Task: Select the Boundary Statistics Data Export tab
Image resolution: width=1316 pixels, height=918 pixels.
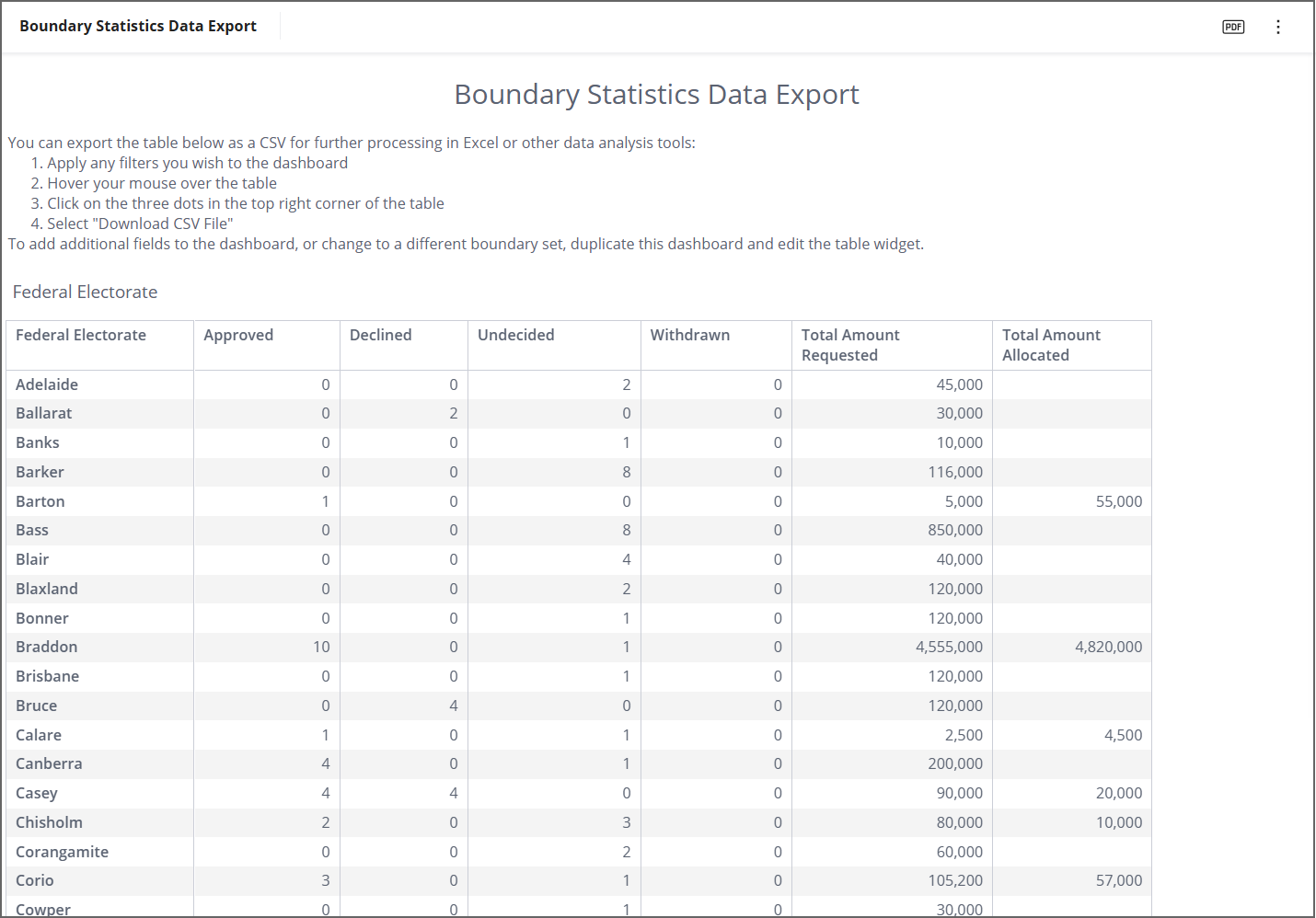Action: coord(138,26)
